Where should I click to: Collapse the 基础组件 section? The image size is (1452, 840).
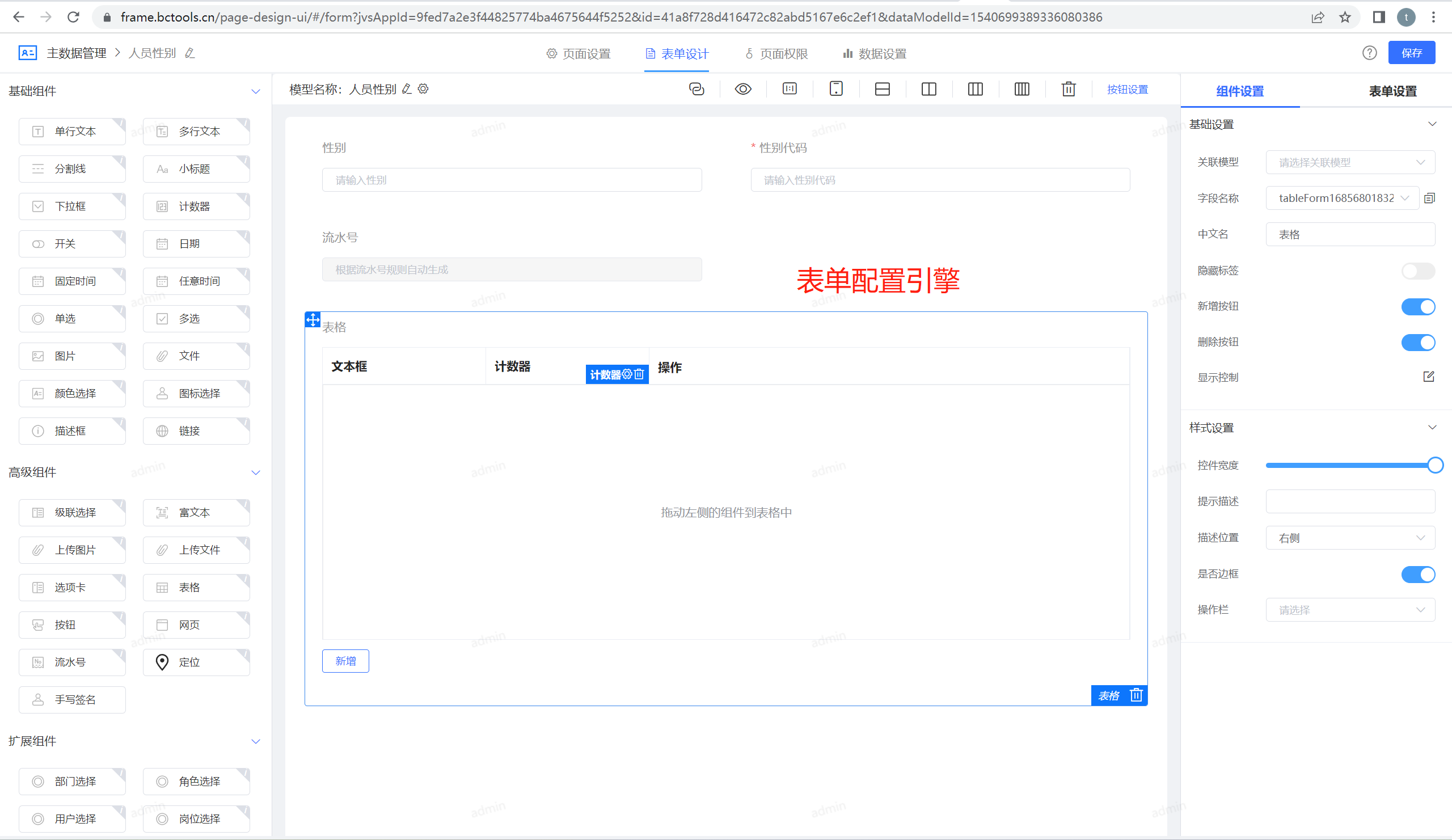pos(256,91)
